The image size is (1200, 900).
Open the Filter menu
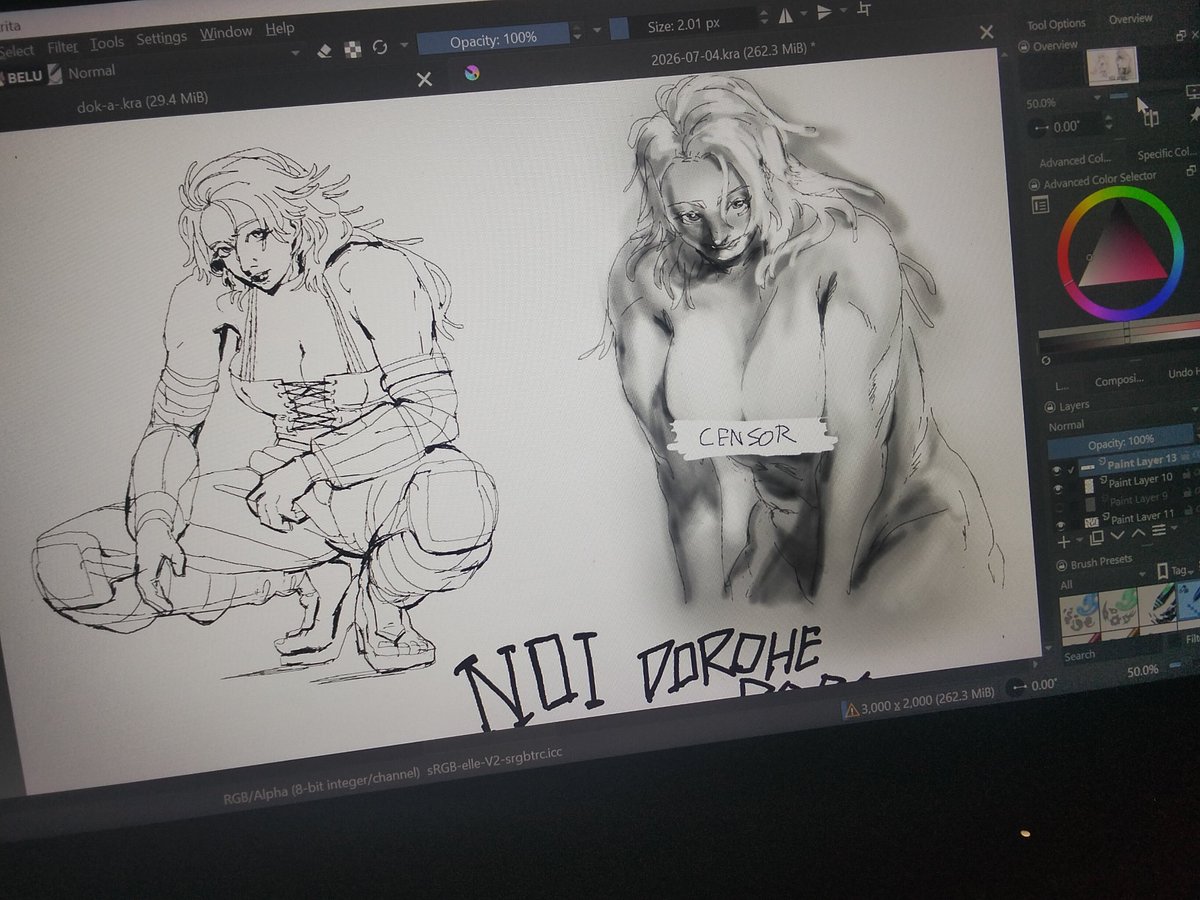(62, 46)
